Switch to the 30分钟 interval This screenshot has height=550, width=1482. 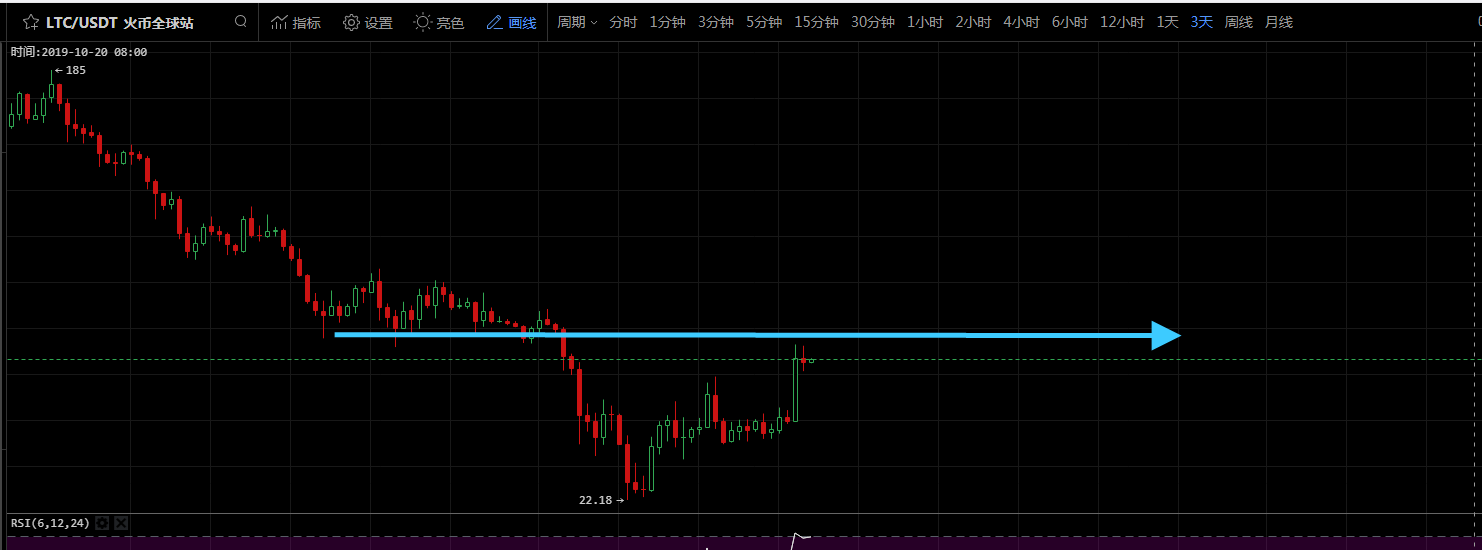(873, 22)
